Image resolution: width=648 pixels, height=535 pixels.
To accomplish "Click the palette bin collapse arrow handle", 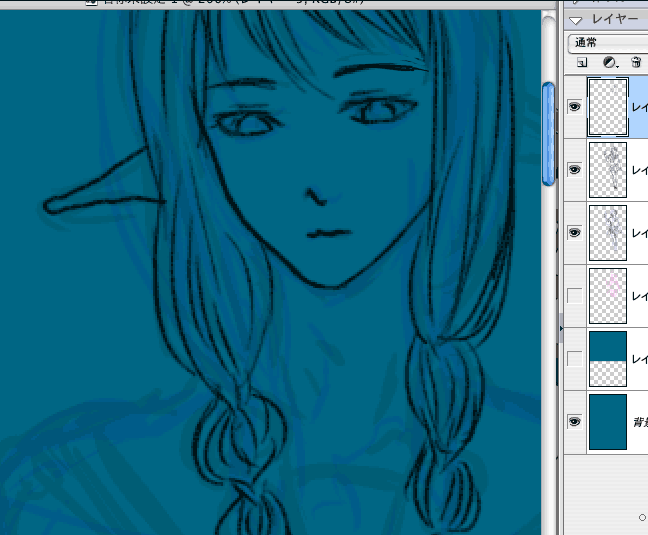I will pos(561,329).
